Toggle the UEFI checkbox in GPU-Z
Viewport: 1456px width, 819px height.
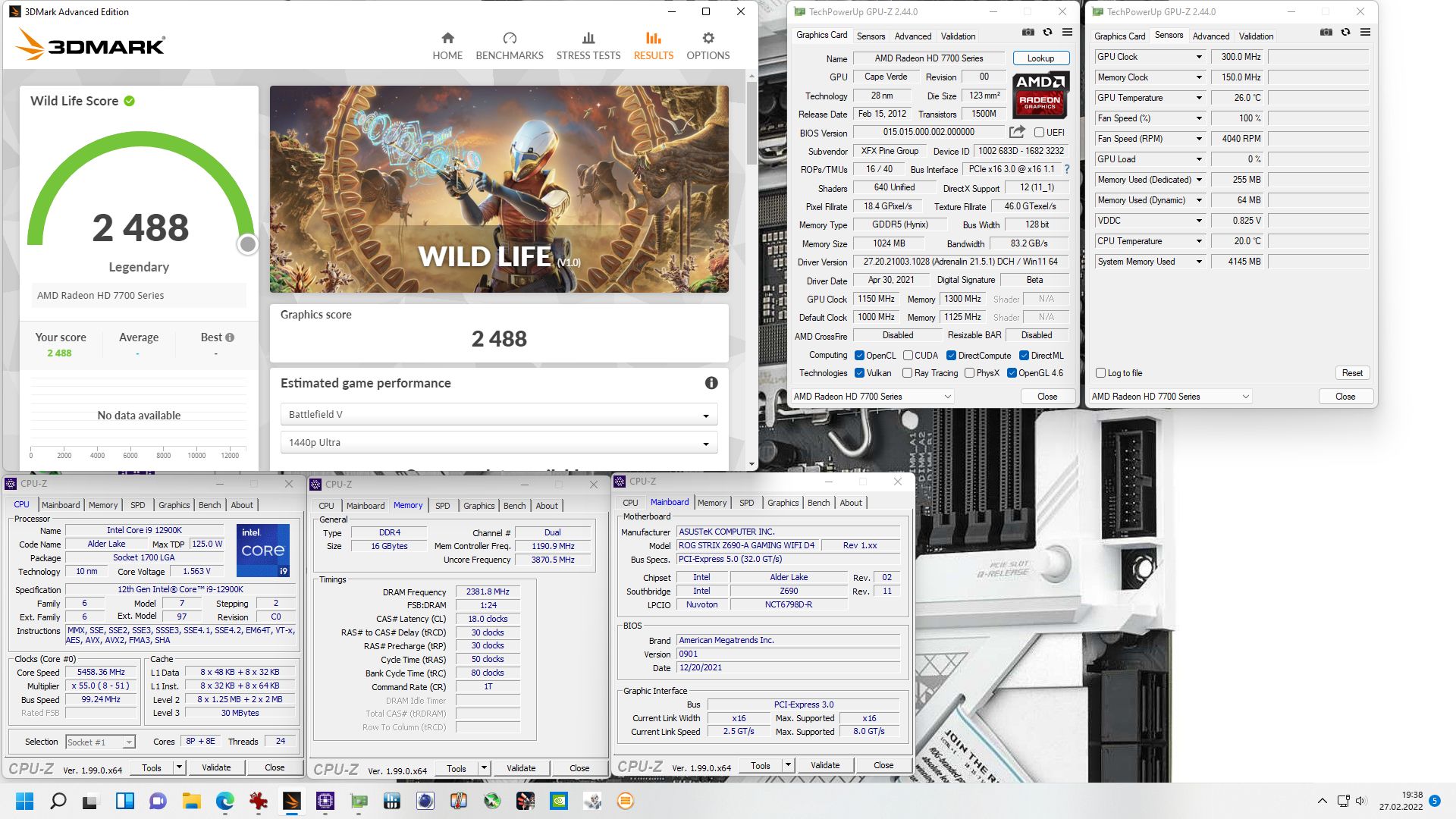tap(1039, 133)
